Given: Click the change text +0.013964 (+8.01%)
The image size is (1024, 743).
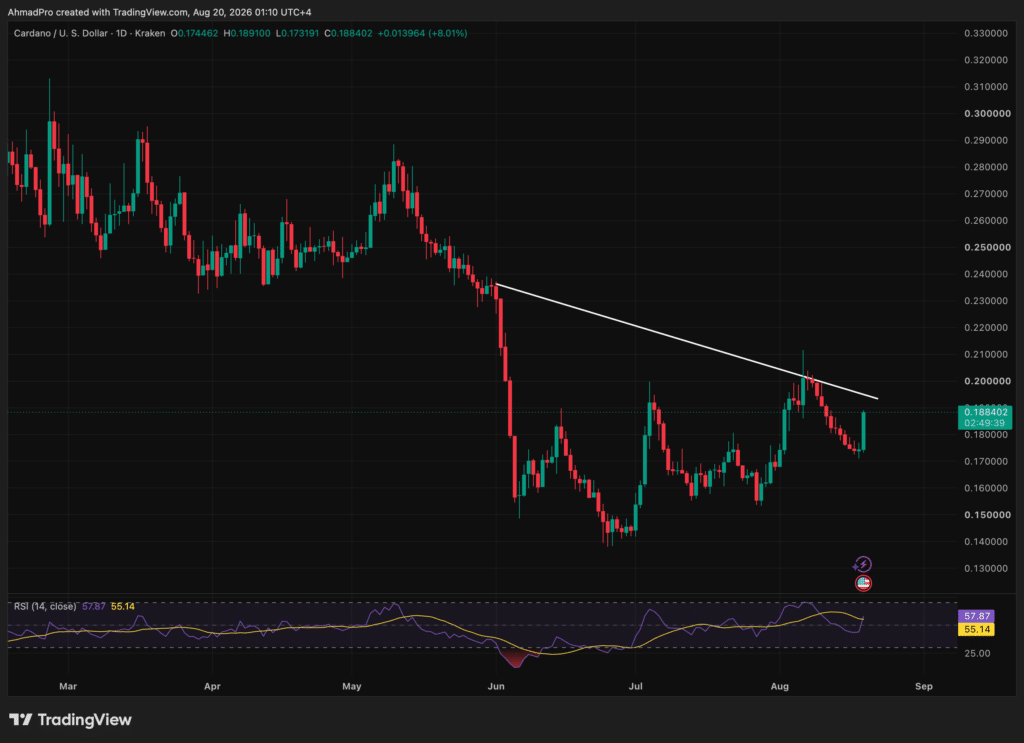Looking at the screenshot, I should click(423, 33).
